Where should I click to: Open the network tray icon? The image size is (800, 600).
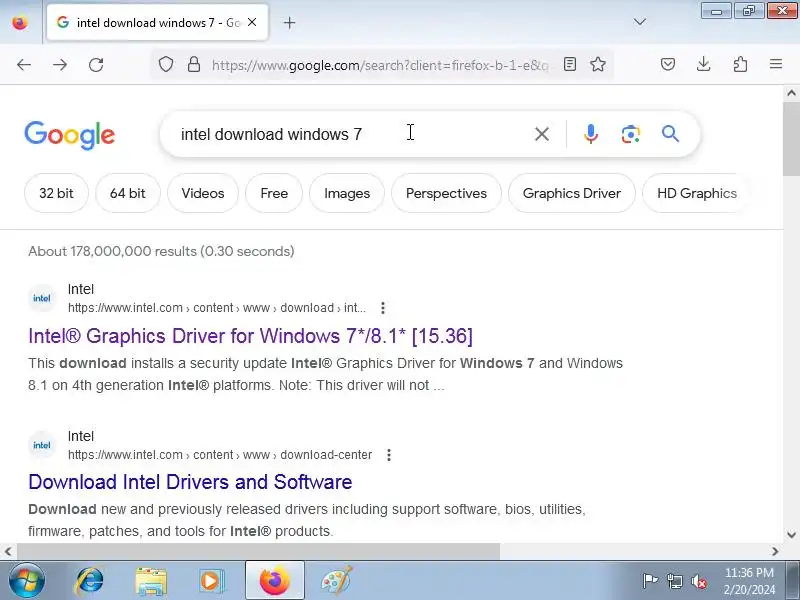coord(674,581)
